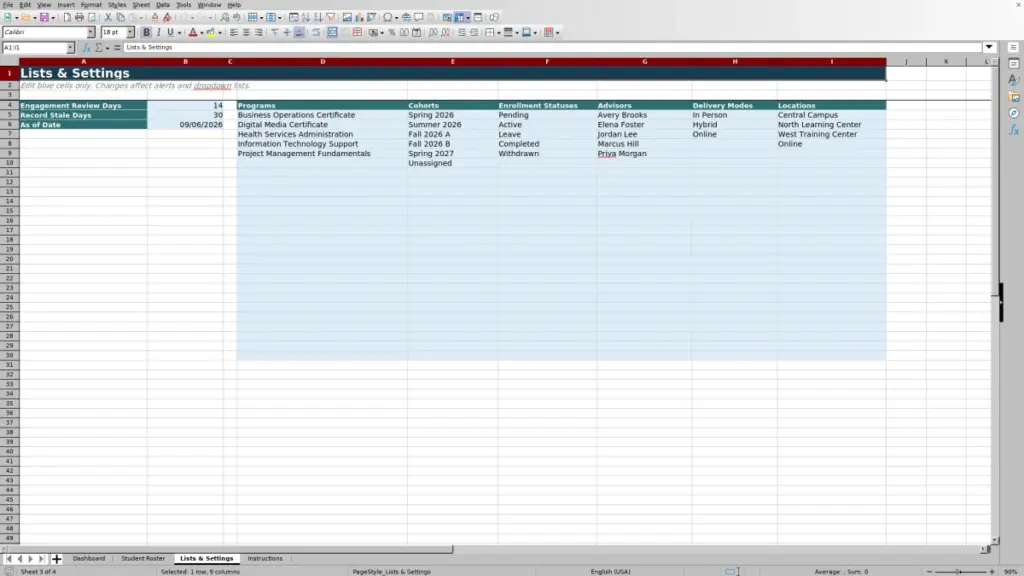
Task: Open the Sum function dropdown arrow
Action: coord(107,48)
